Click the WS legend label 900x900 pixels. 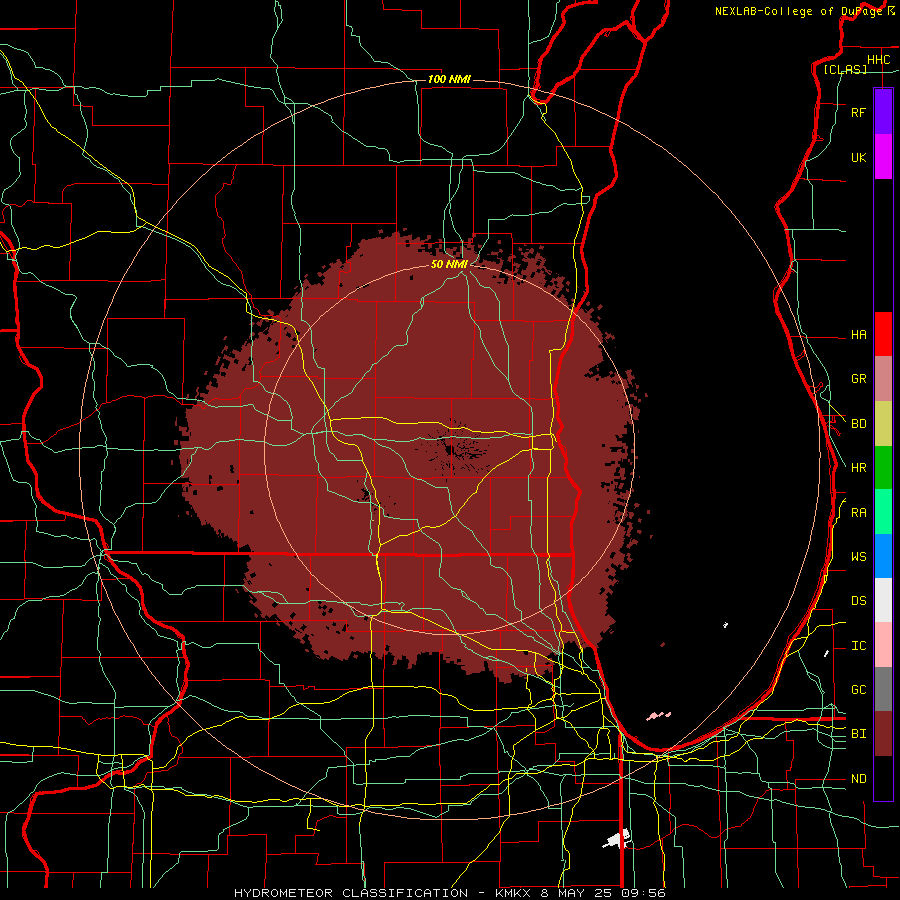point(858,556)
